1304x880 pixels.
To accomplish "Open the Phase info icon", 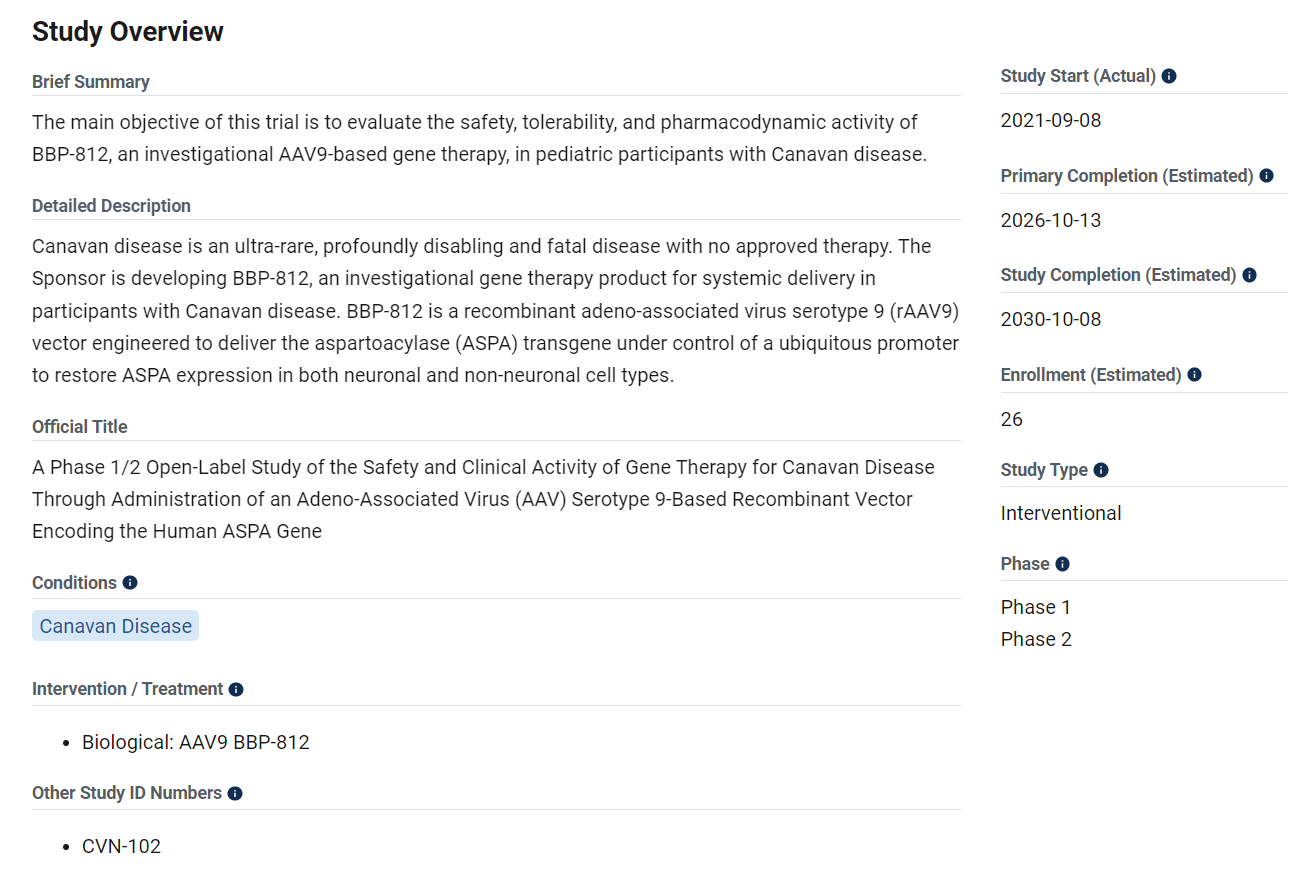I will (x=1062, y=564).
